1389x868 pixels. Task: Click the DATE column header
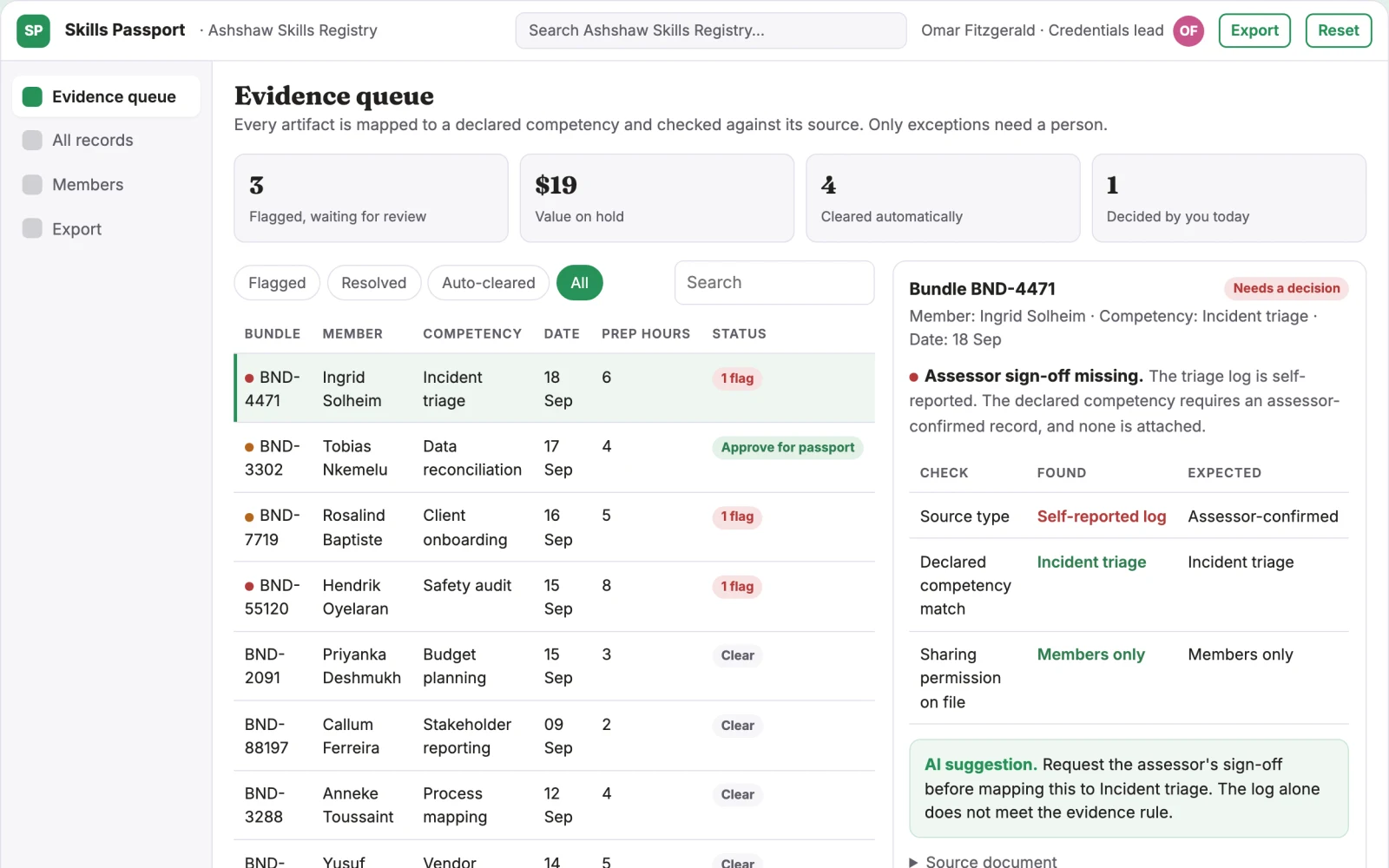click(562, 333)
